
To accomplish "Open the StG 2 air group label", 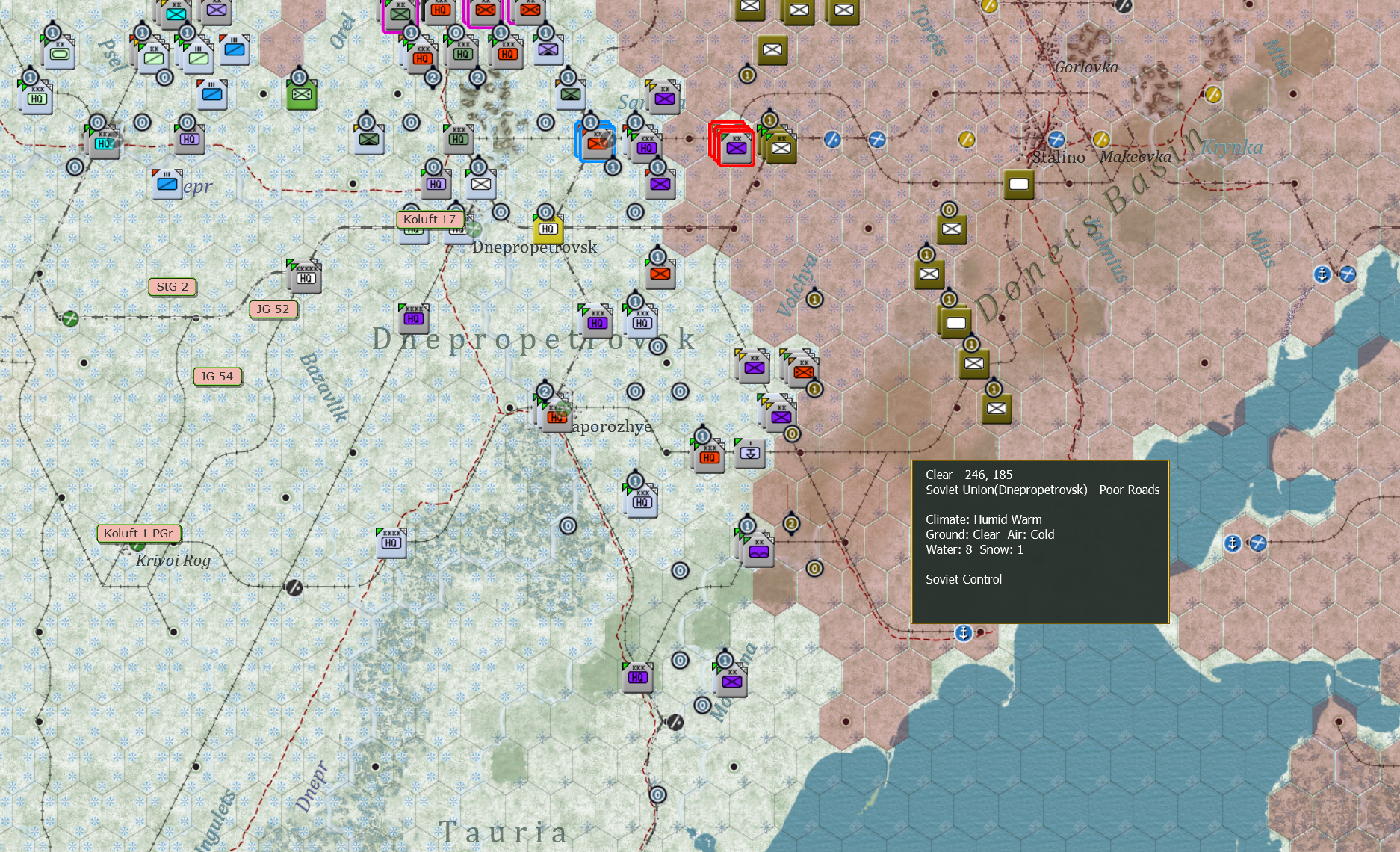I will click(x=172, y=286).
